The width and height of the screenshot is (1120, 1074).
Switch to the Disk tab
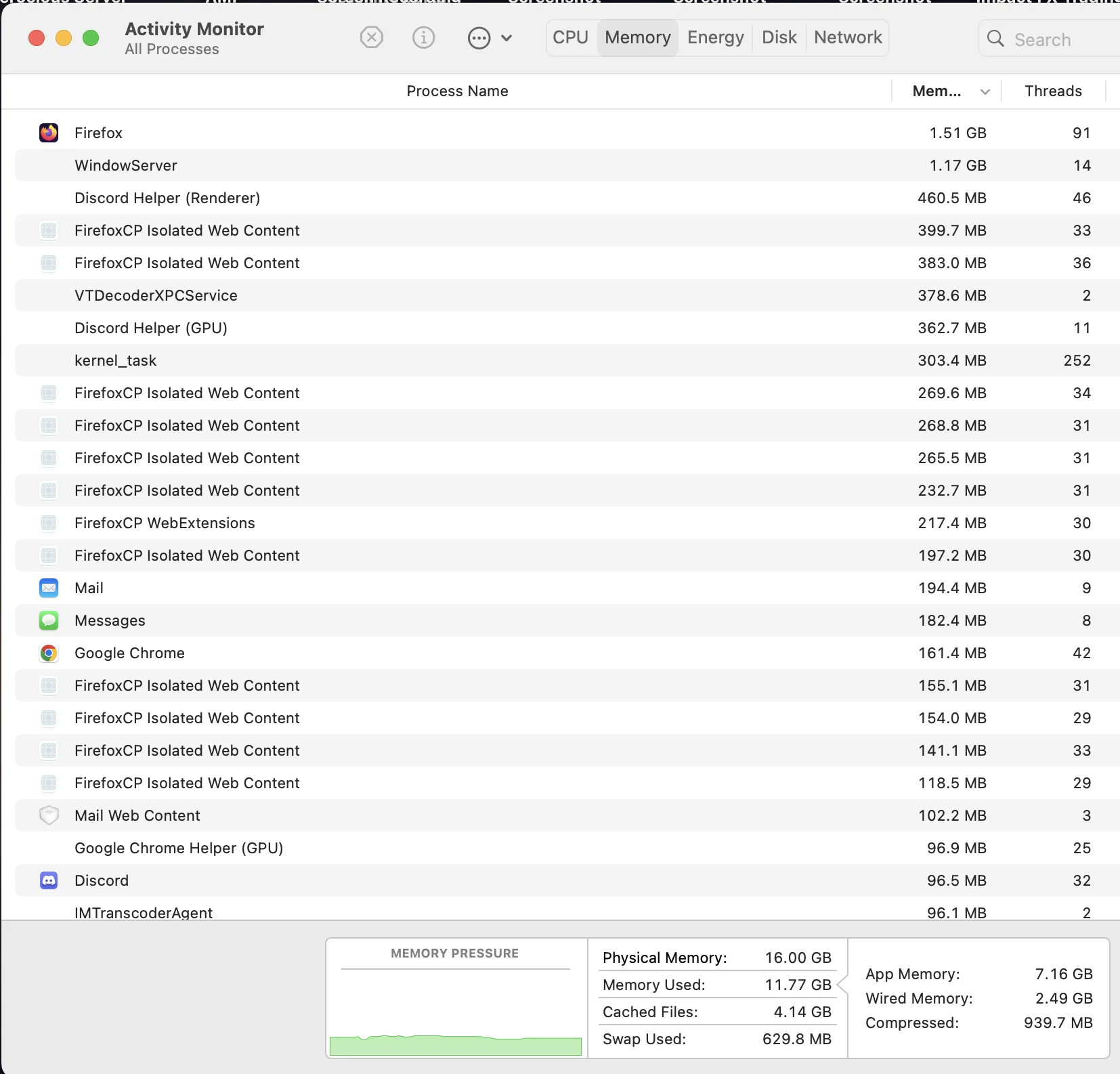[x=779, y=37]
